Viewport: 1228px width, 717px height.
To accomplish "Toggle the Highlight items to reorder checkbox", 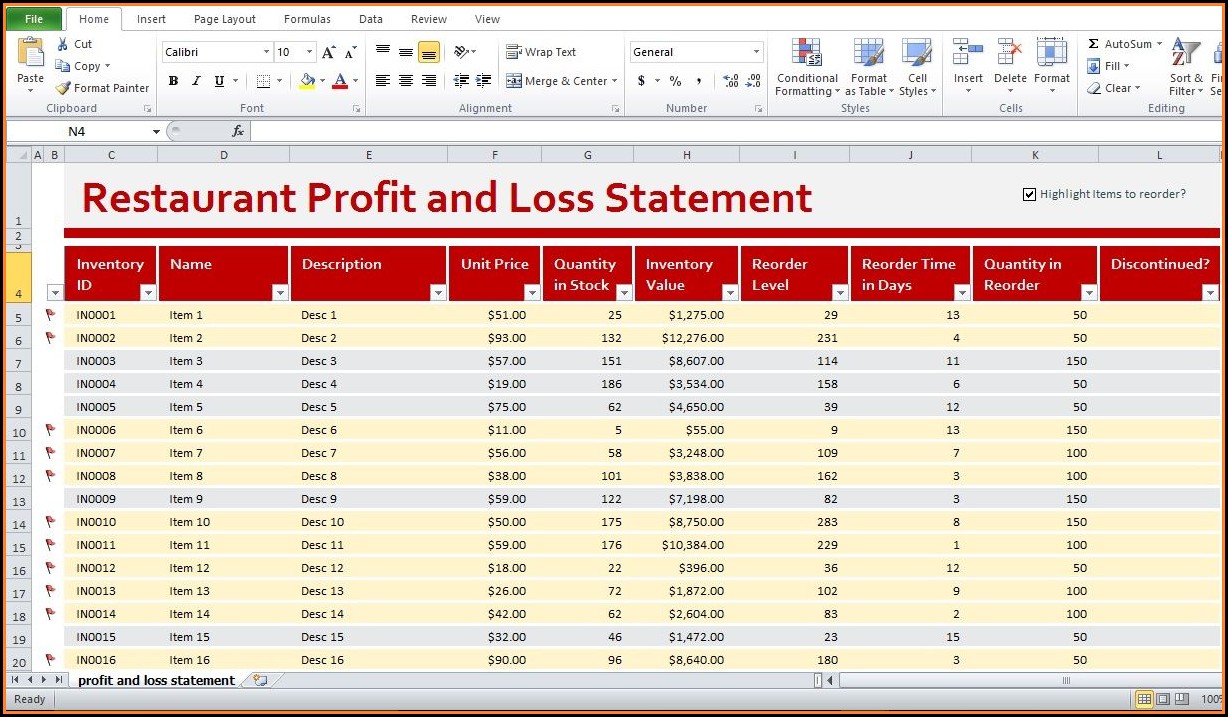I will [x=1029, y=194].
